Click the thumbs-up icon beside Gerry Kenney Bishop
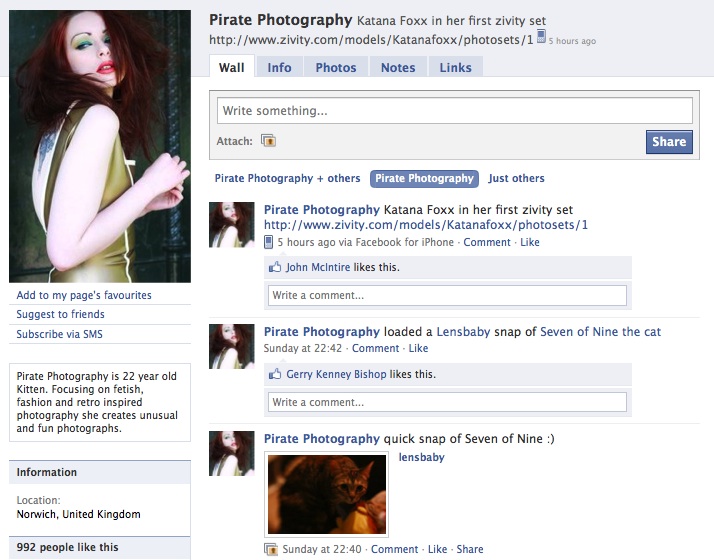The height and width of the screenshot is (560, 714). [x=275, y=374]
